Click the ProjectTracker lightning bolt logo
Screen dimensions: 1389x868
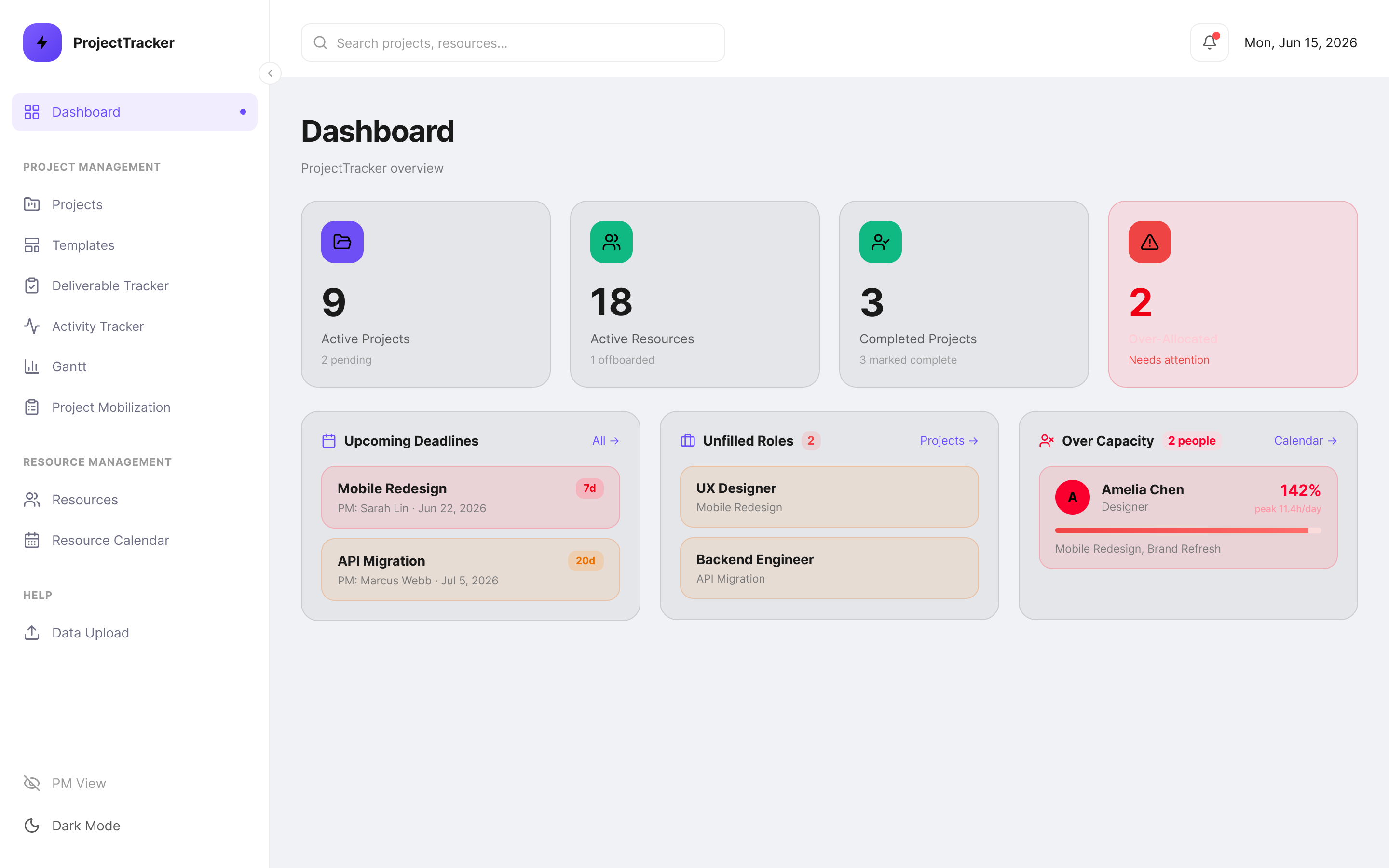pyautogui.click(x=42, y=42)
